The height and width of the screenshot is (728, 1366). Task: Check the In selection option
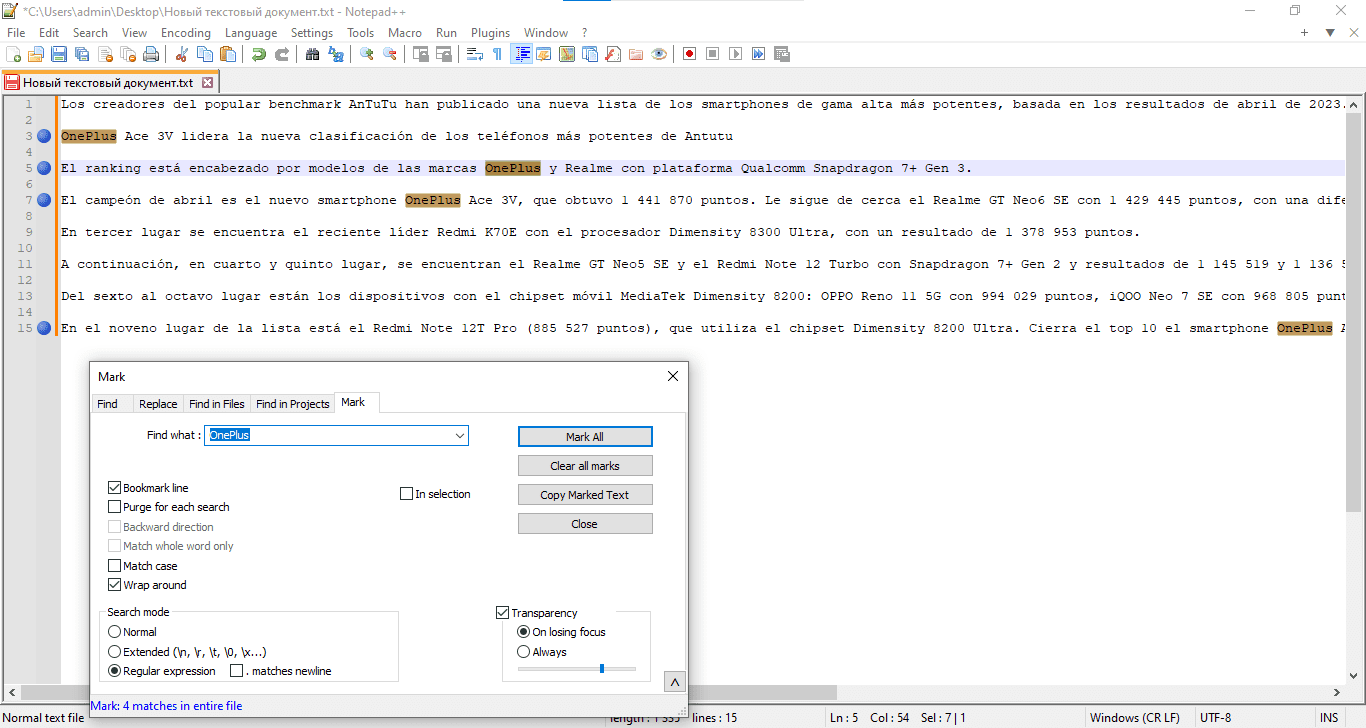click(406, 494)
